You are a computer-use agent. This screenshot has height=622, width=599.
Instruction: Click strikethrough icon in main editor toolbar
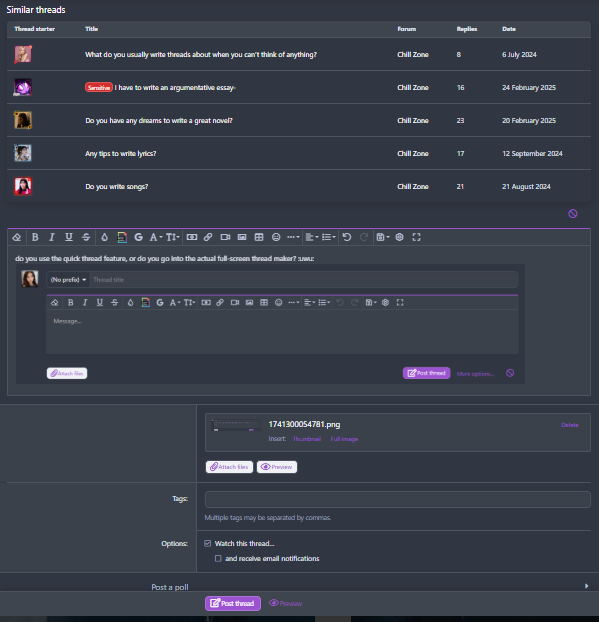(x=86, y=237)
